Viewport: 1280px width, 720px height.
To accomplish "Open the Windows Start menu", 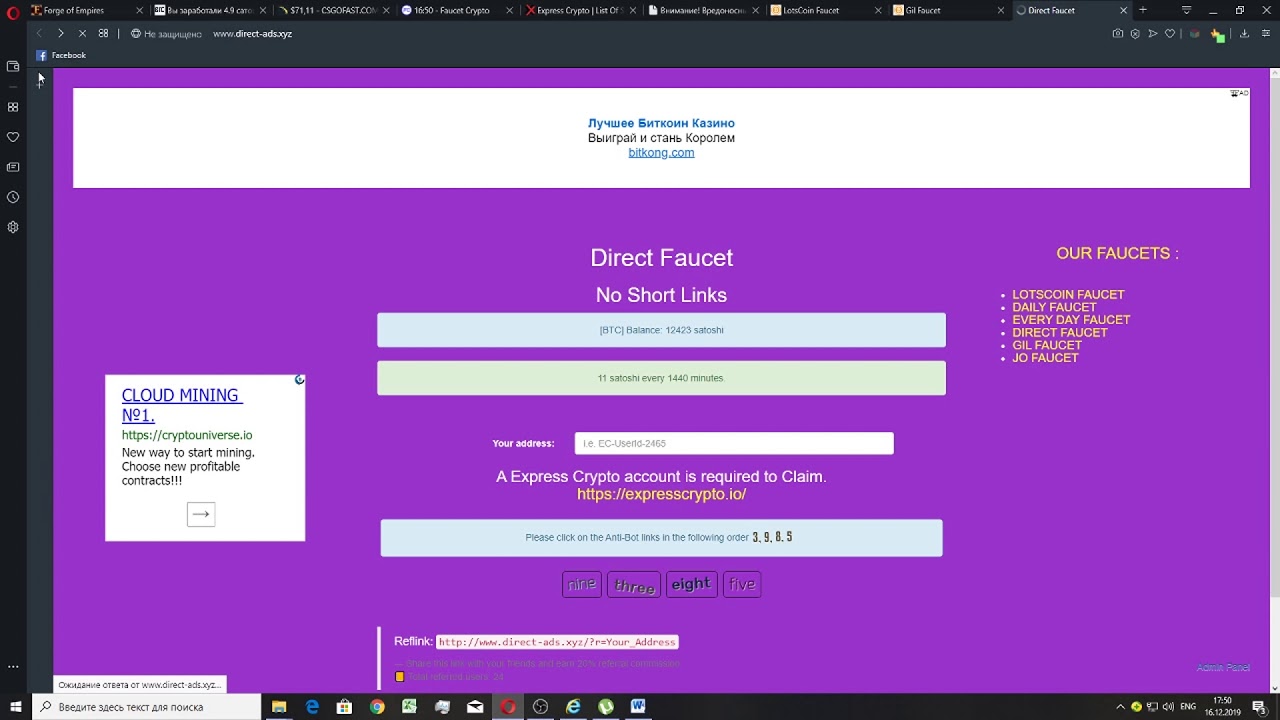I will 15,707.
